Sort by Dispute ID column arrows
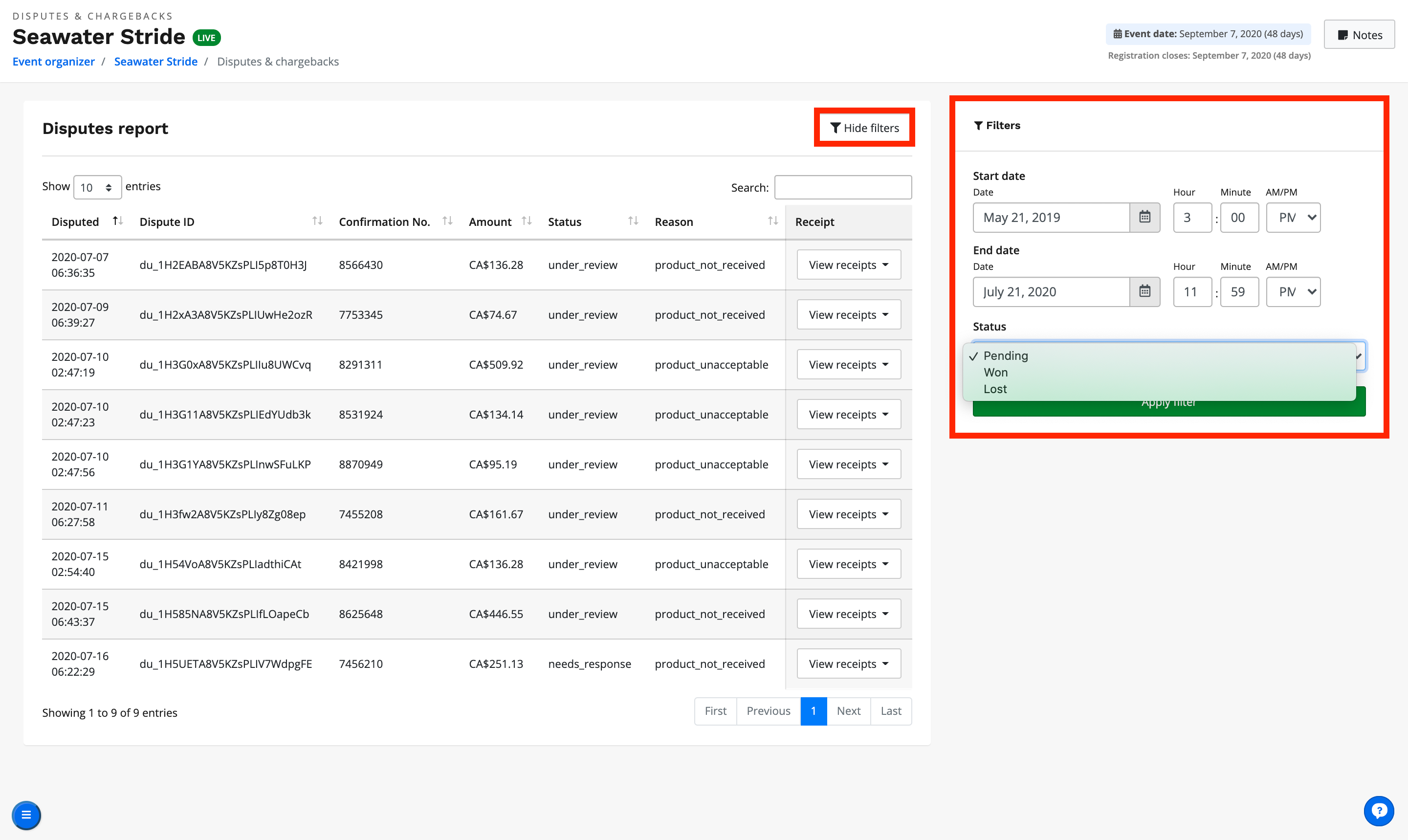The width and height of the screenshot is (1408, 840). (x=317, y=221)
